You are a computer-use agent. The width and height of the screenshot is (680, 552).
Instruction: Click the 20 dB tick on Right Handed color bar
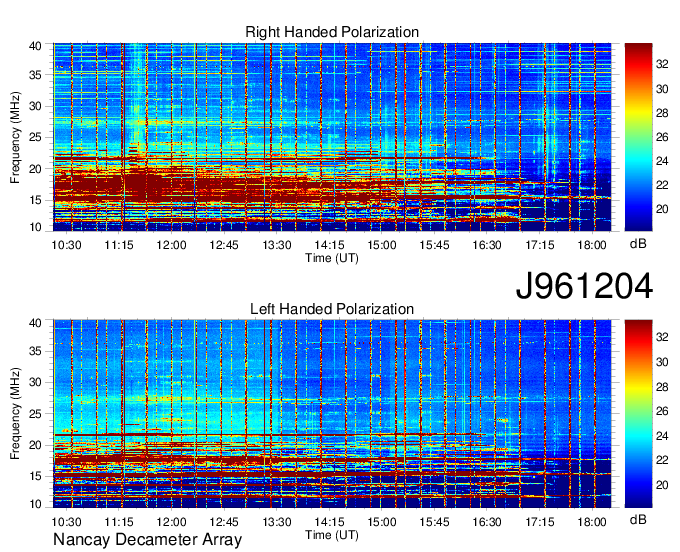662,209
